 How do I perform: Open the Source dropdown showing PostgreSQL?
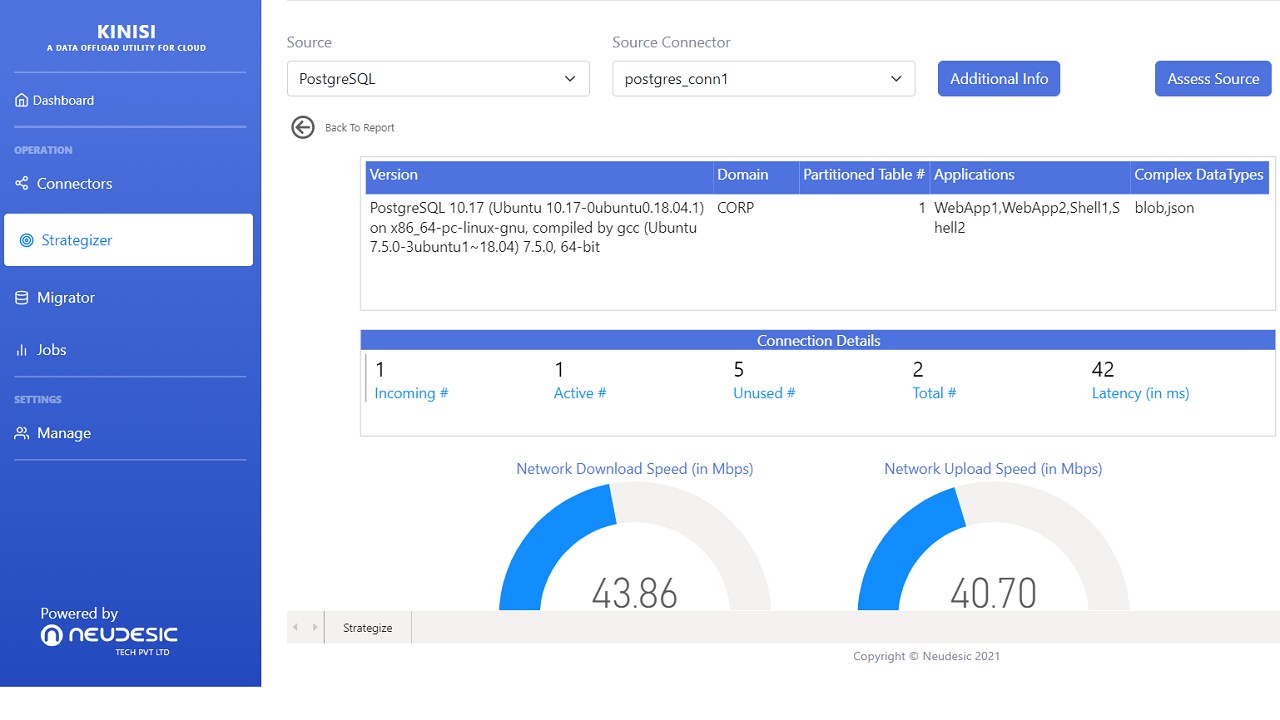[438, 79]
